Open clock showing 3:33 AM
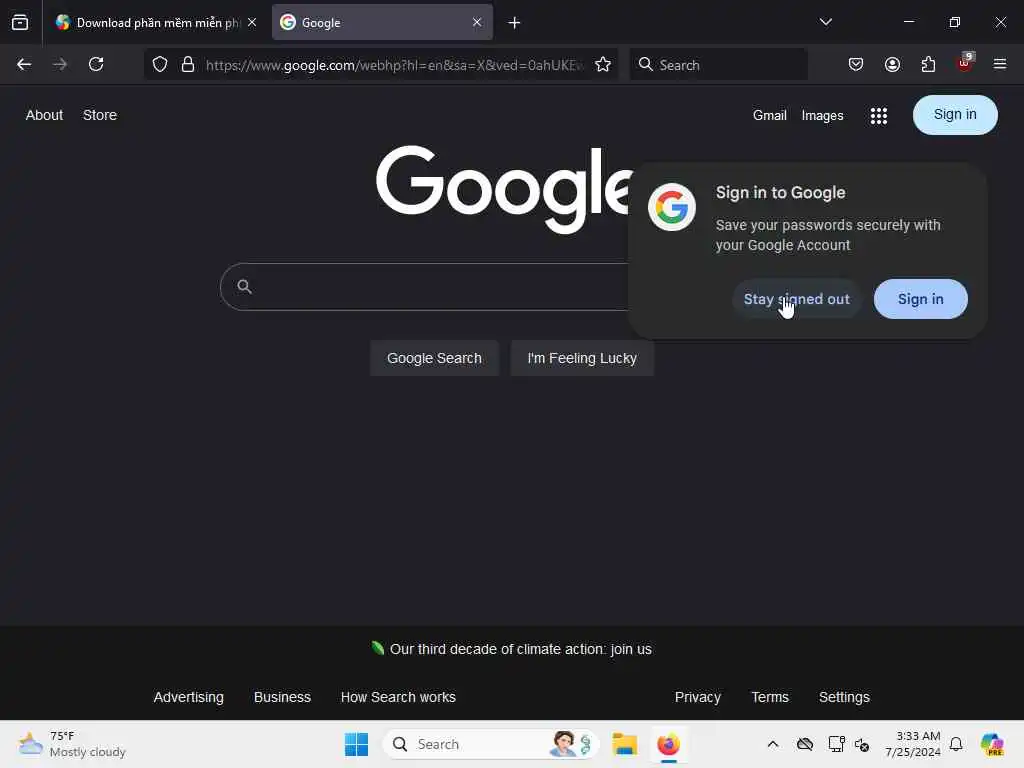Viewport: 1024px width, 768px height. pyautogui.click(x=913, y=744)
